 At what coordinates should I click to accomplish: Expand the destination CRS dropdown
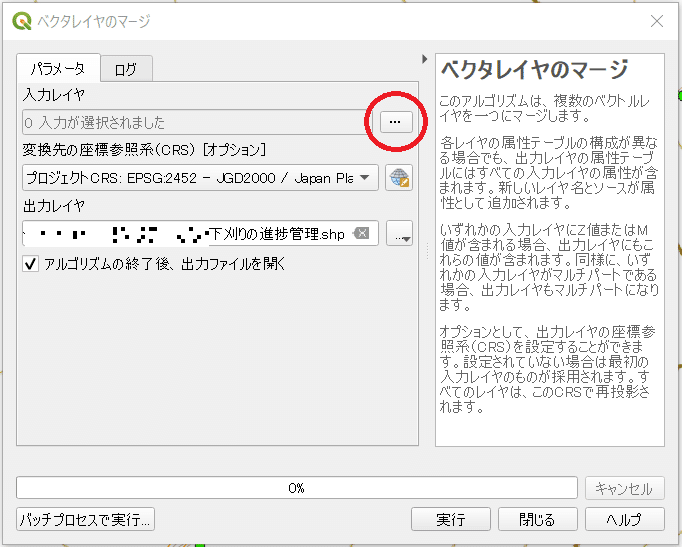365,177
